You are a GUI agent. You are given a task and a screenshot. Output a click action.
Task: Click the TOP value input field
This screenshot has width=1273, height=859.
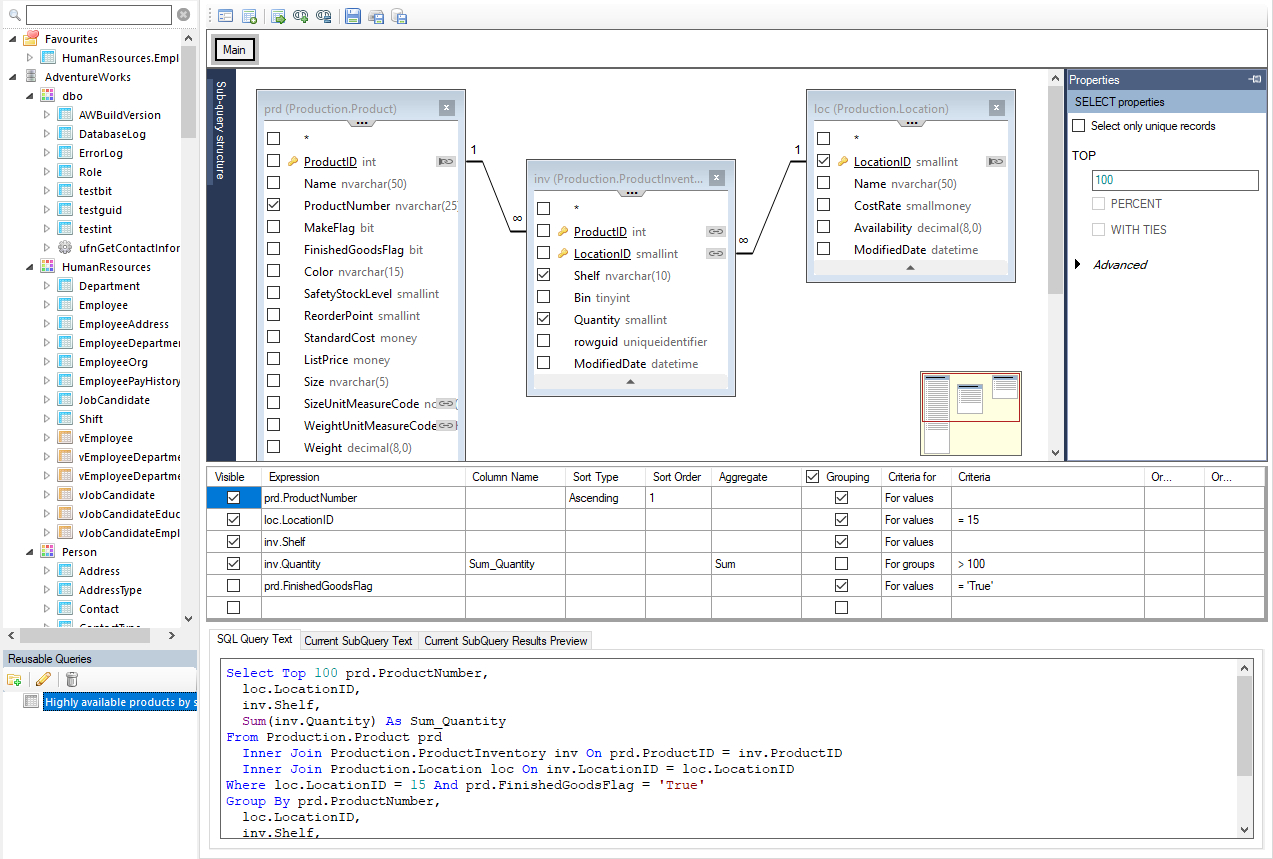tap(1175, 180)
